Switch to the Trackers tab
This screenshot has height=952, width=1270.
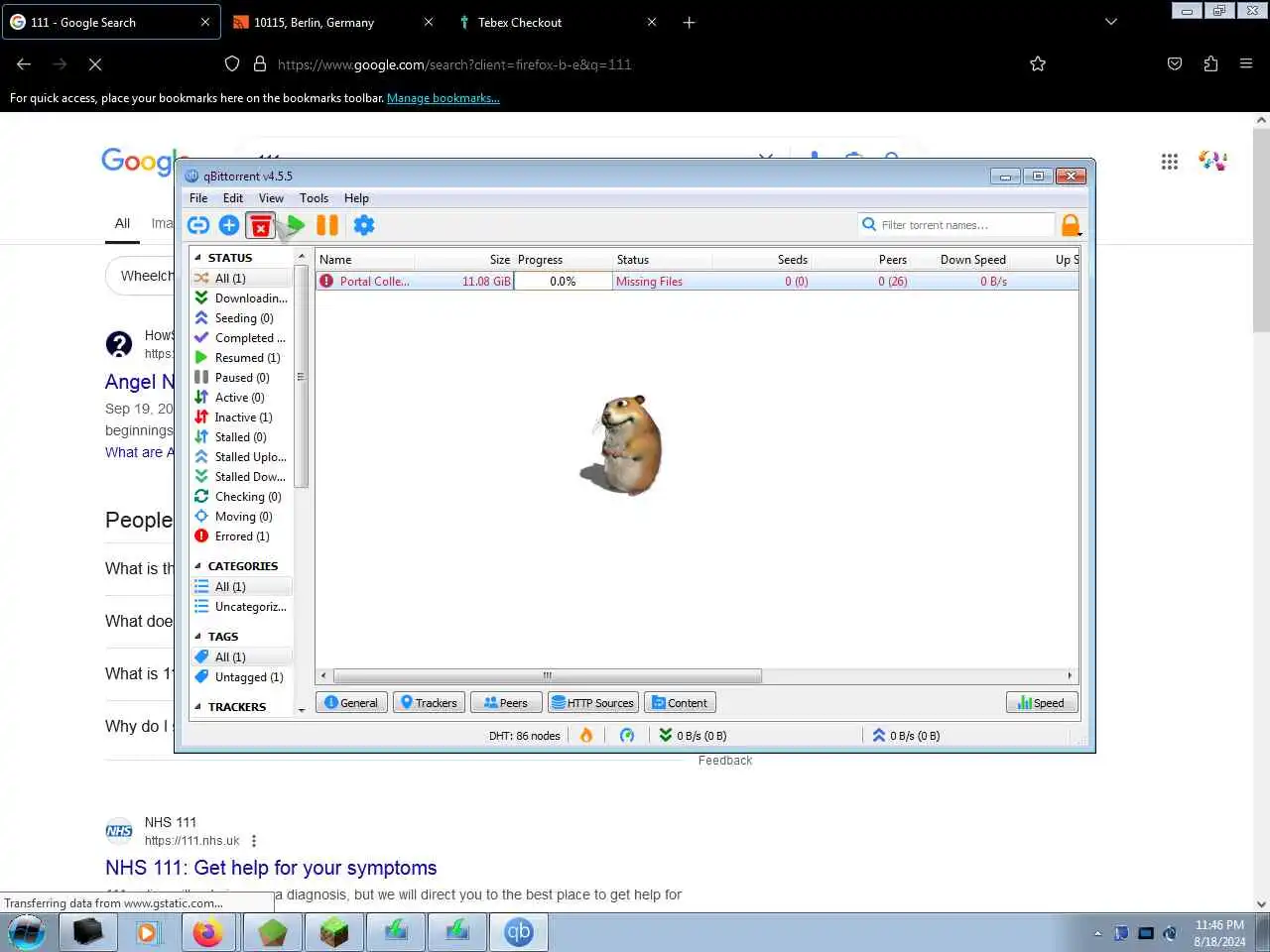coord(429,703)
